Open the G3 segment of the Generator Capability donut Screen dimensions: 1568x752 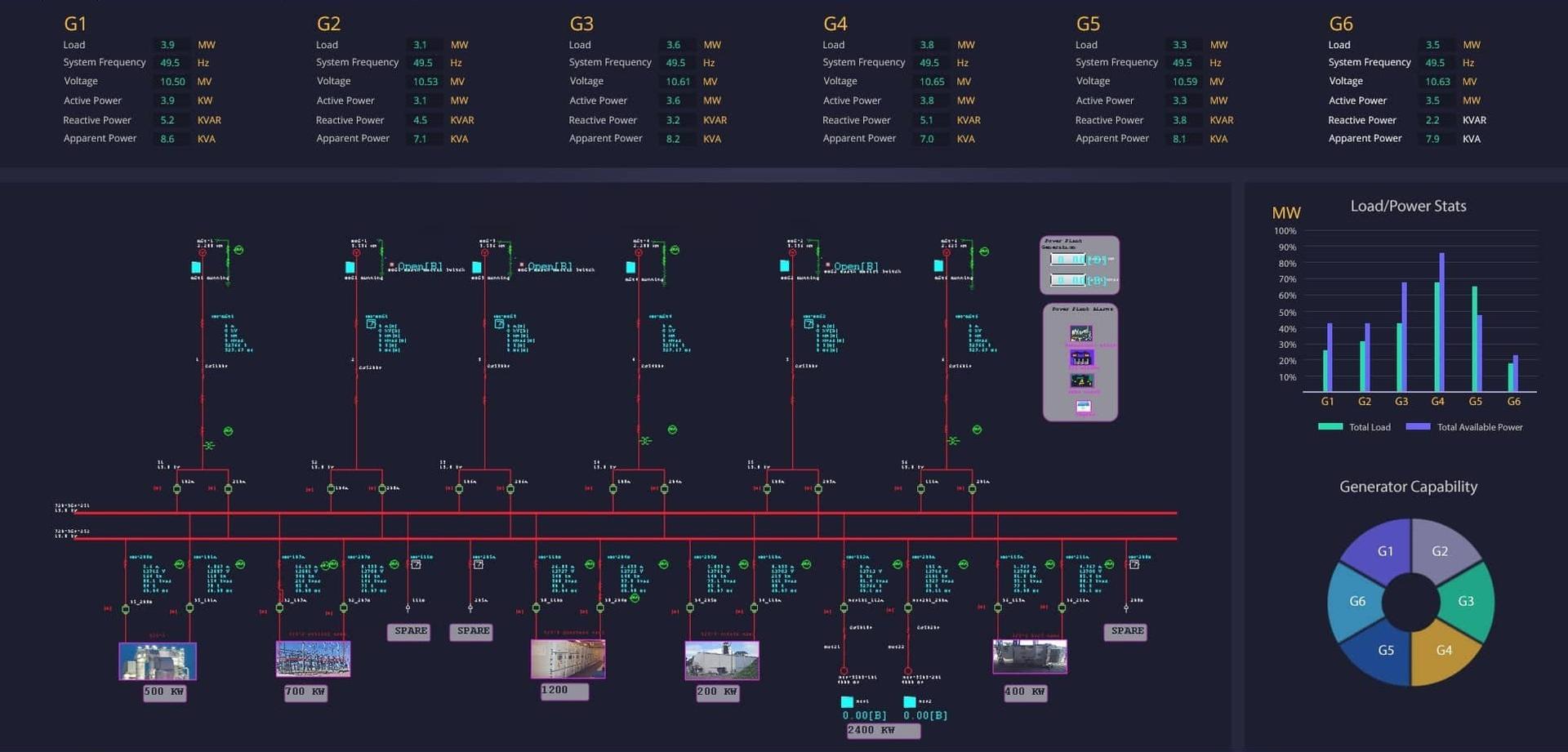click(x=1466, y=601)
